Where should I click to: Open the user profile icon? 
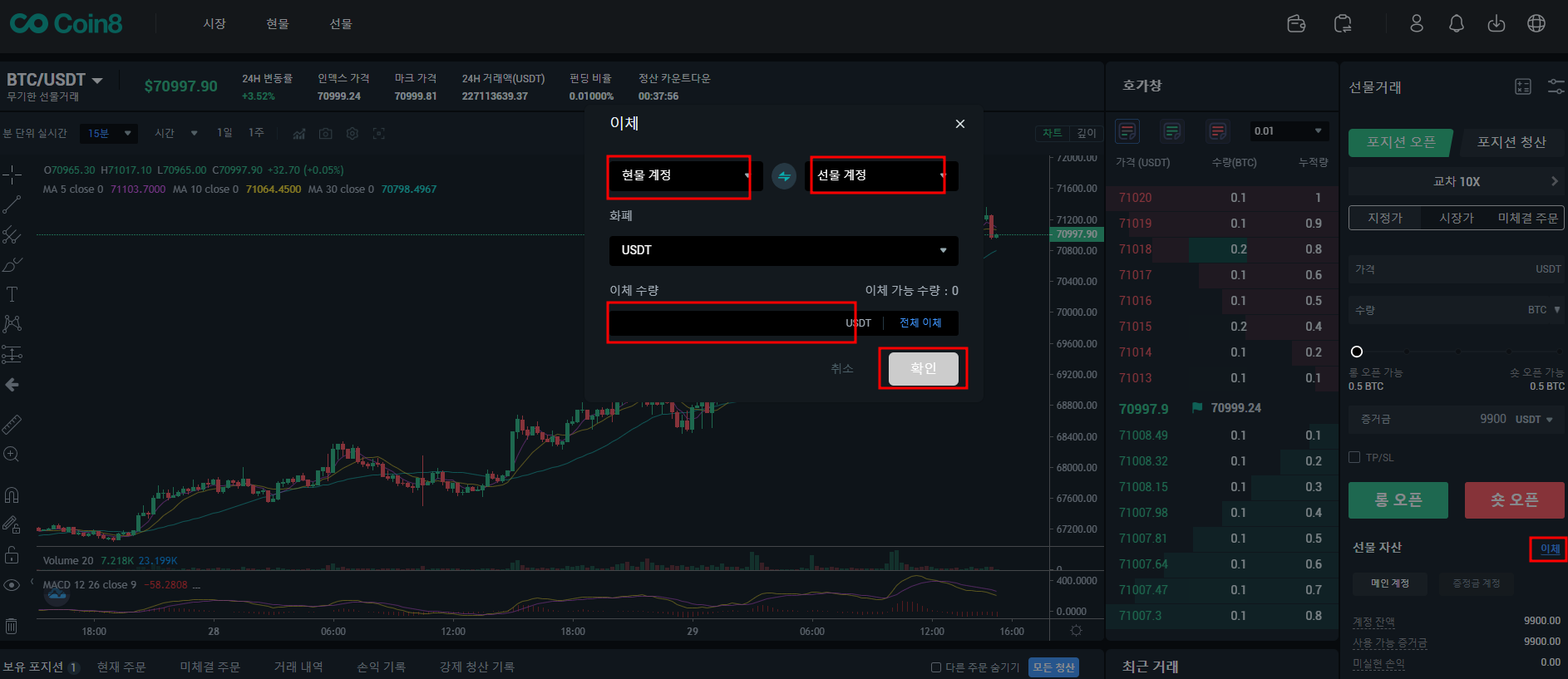click(1417, 24)
